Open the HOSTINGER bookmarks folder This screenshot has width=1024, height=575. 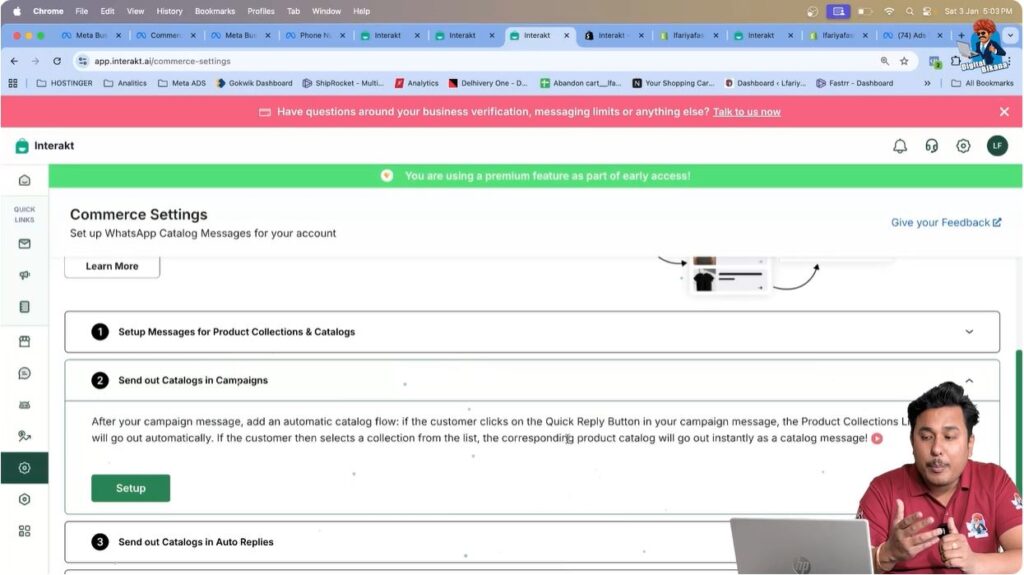tap(64, 83)
